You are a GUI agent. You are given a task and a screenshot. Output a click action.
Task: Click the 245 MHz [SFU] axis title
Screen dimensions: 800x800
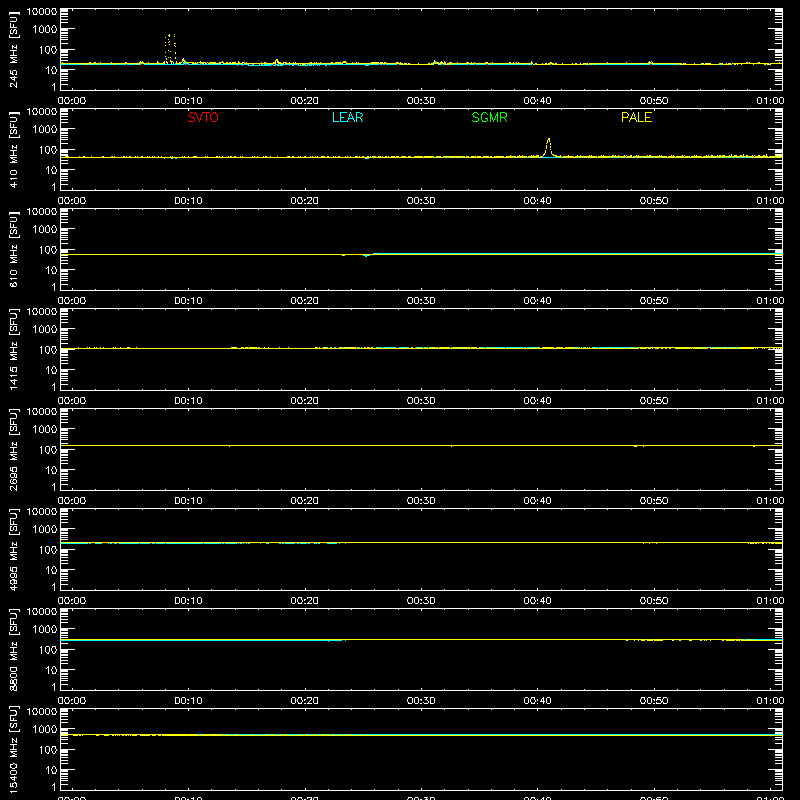14,50
